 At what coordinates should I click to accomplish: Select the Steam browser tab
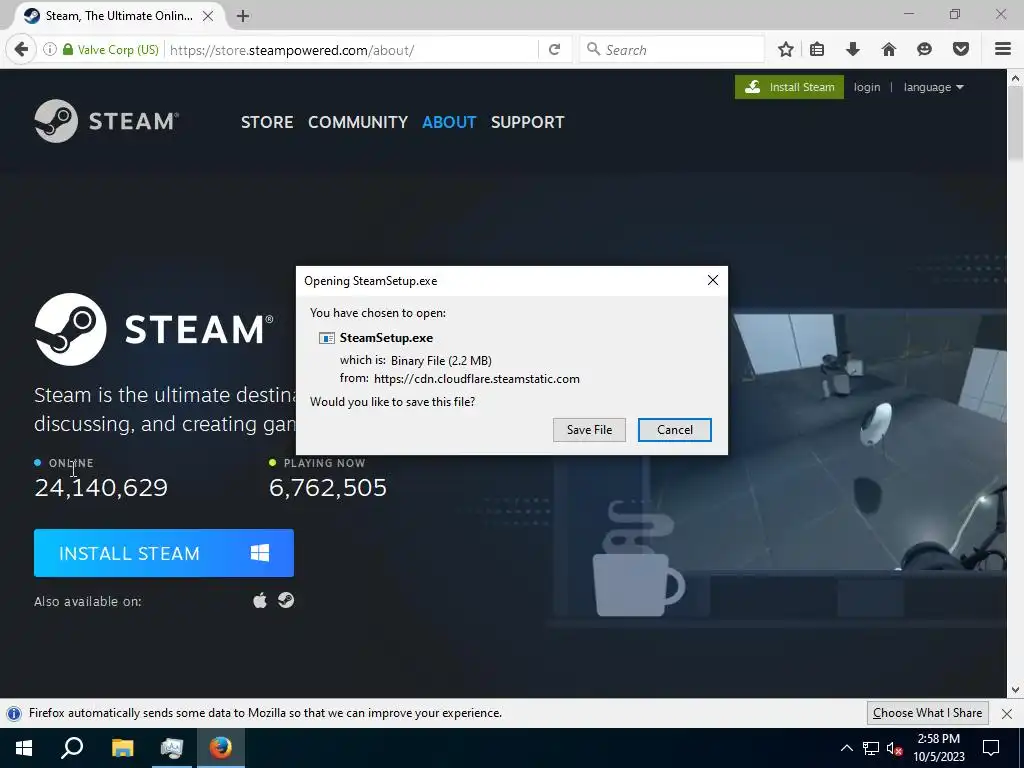(118, 16)
